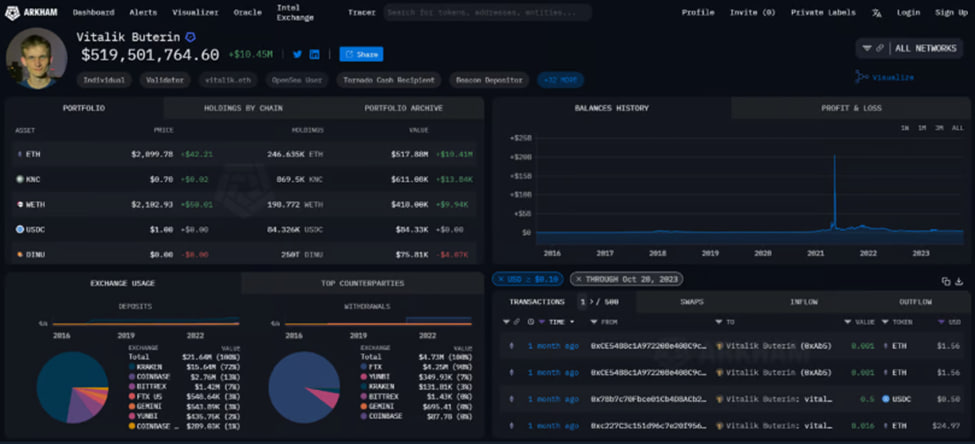The width and height of the screenshot is (975, 444).
Task: Open the FROM column filter
Action: tap(594, 322)
